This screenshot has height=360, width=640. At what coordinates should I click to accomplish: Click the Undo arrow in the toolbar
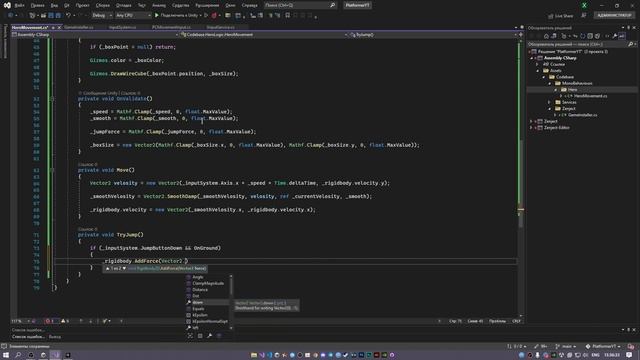tap(68, 15)
